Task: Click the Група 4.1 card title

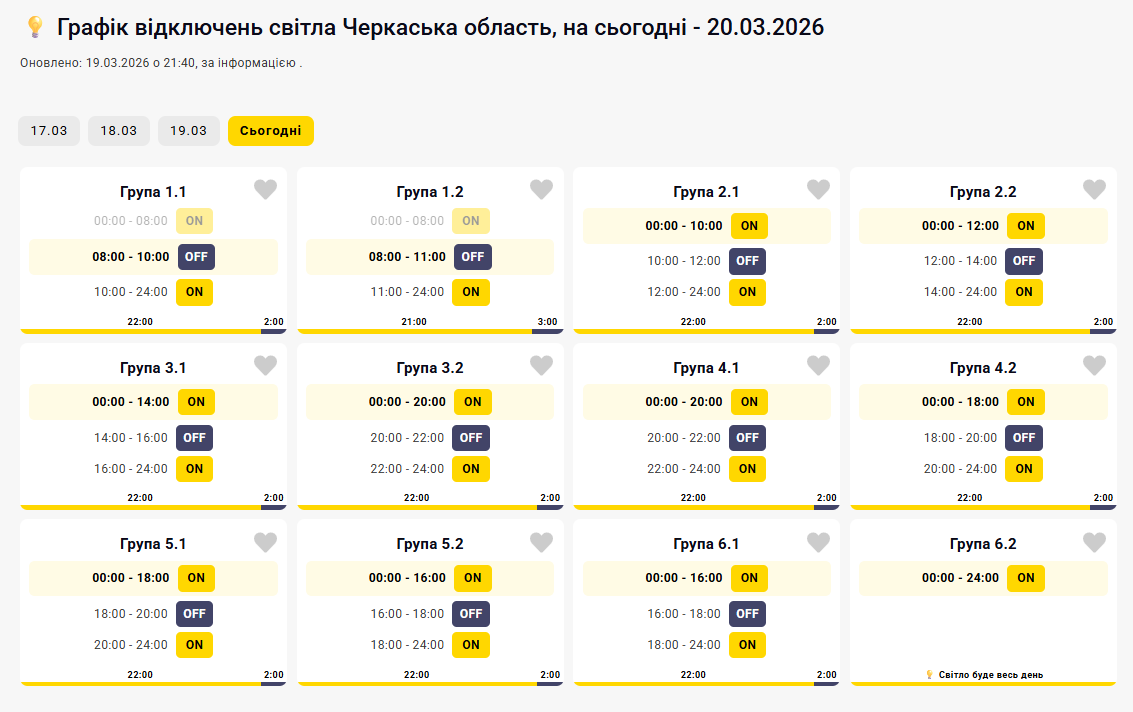Action: point(706,368)
